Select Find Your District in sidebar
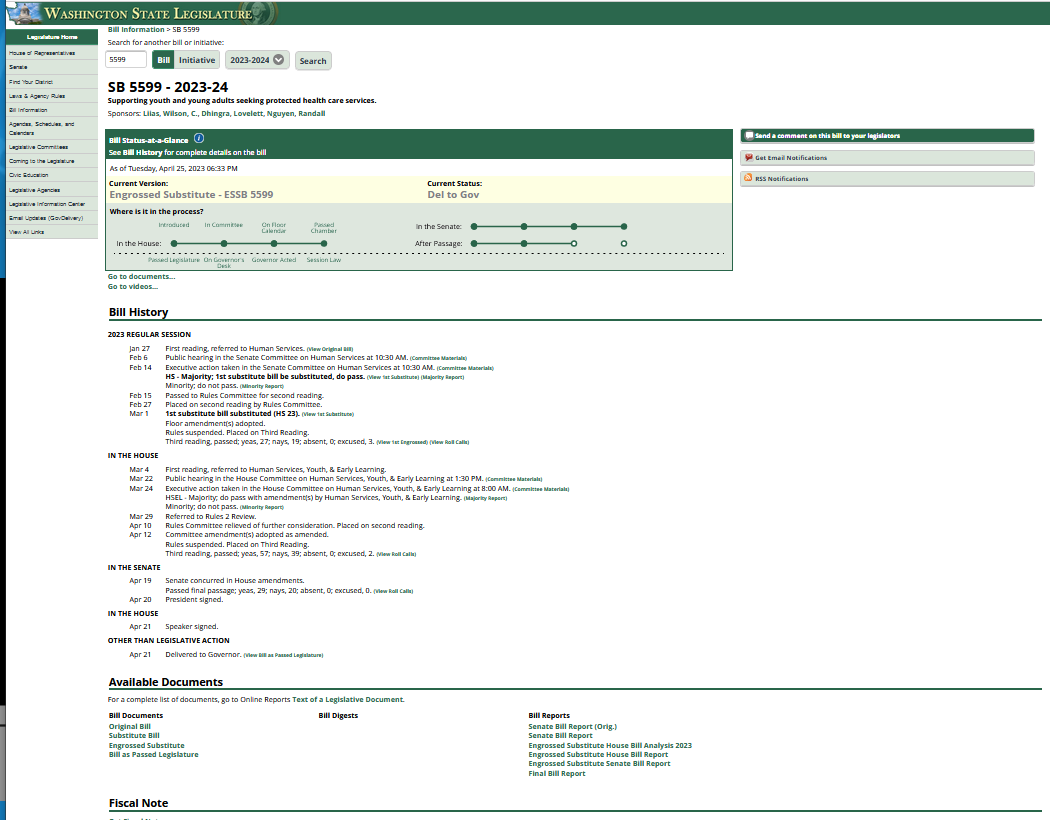The width and height of the screenshot is (1050, 820). click(31, 82)
